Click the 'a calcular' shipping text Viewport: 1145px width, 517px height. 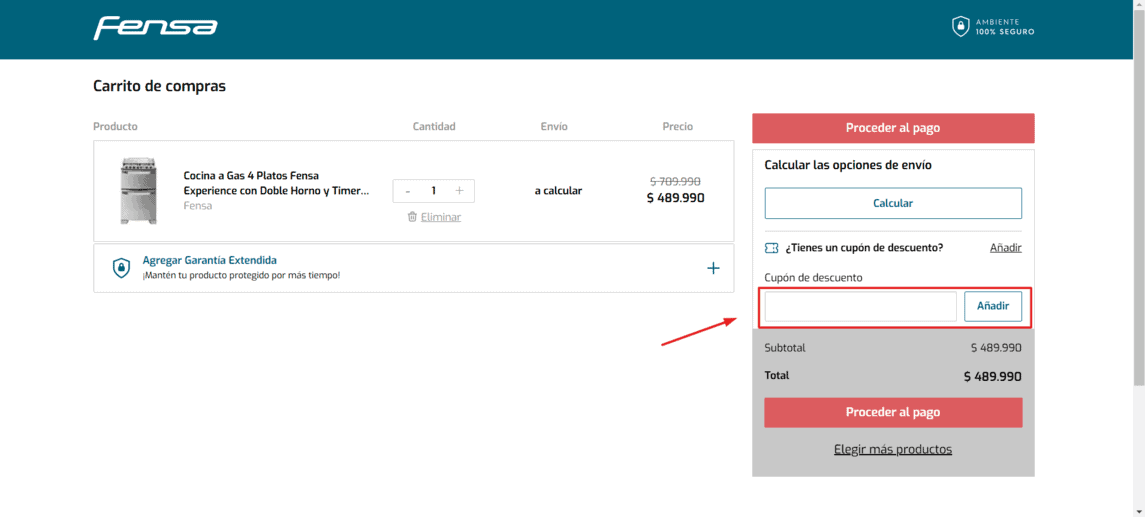tap(558, 191)
